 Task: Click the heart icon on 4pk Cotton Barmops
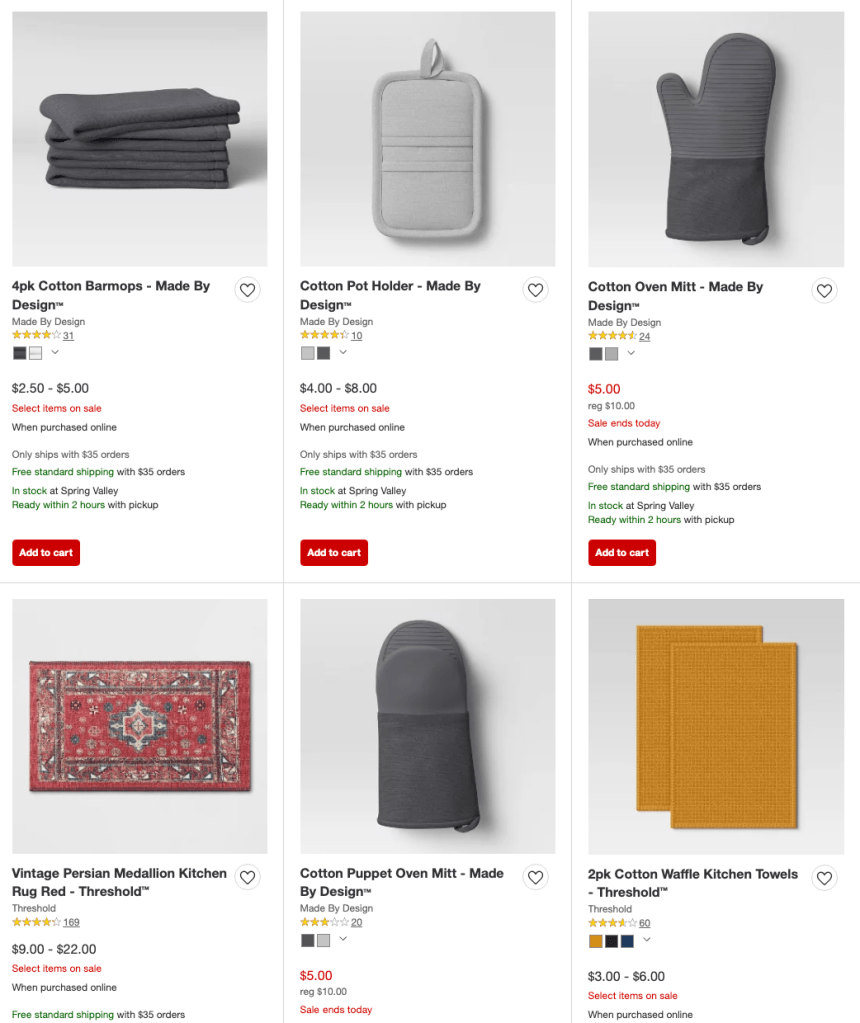(x=247, y=289)
